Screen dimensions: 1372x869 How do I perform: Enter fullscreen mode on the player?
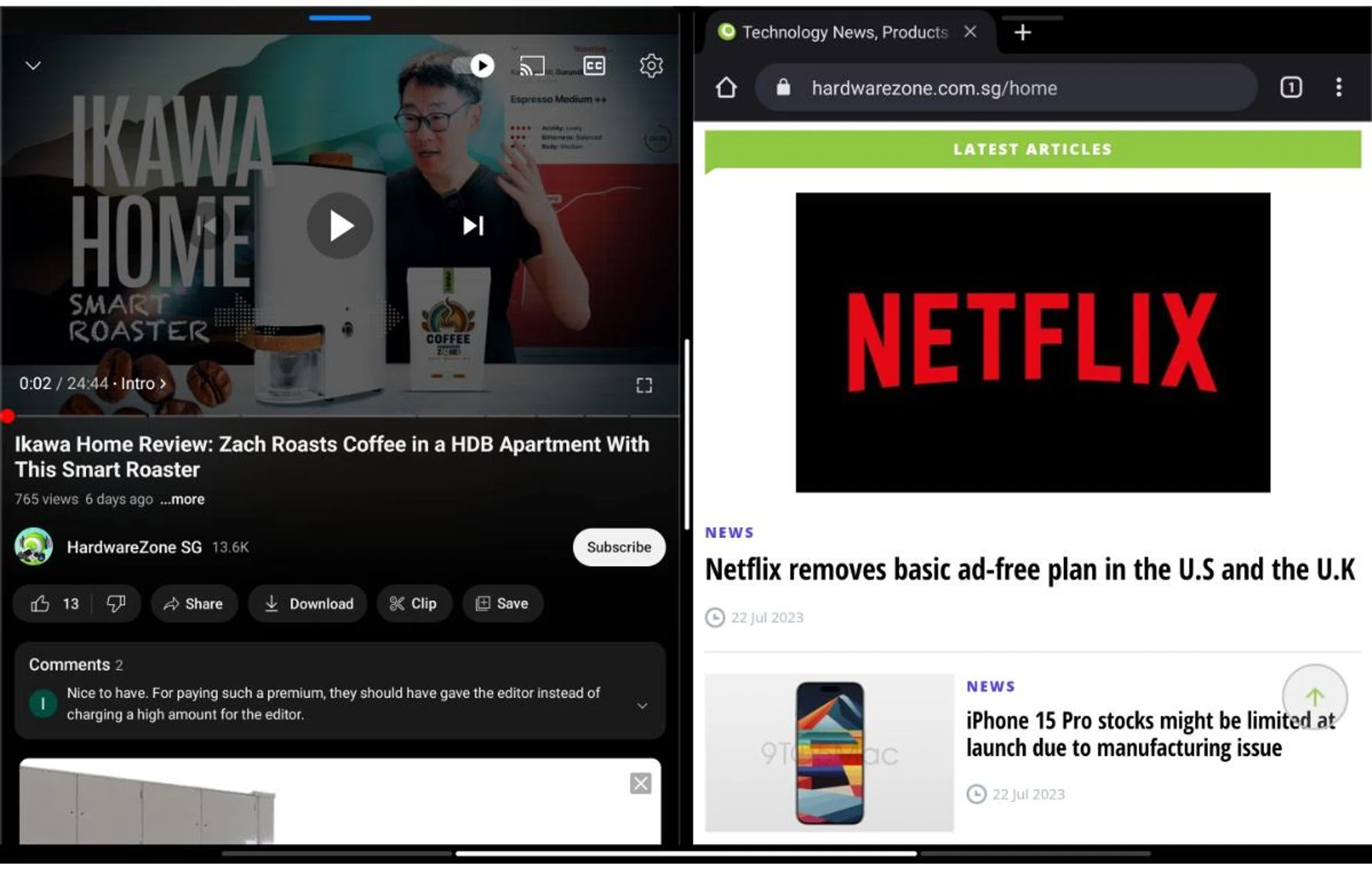point(643,385)
